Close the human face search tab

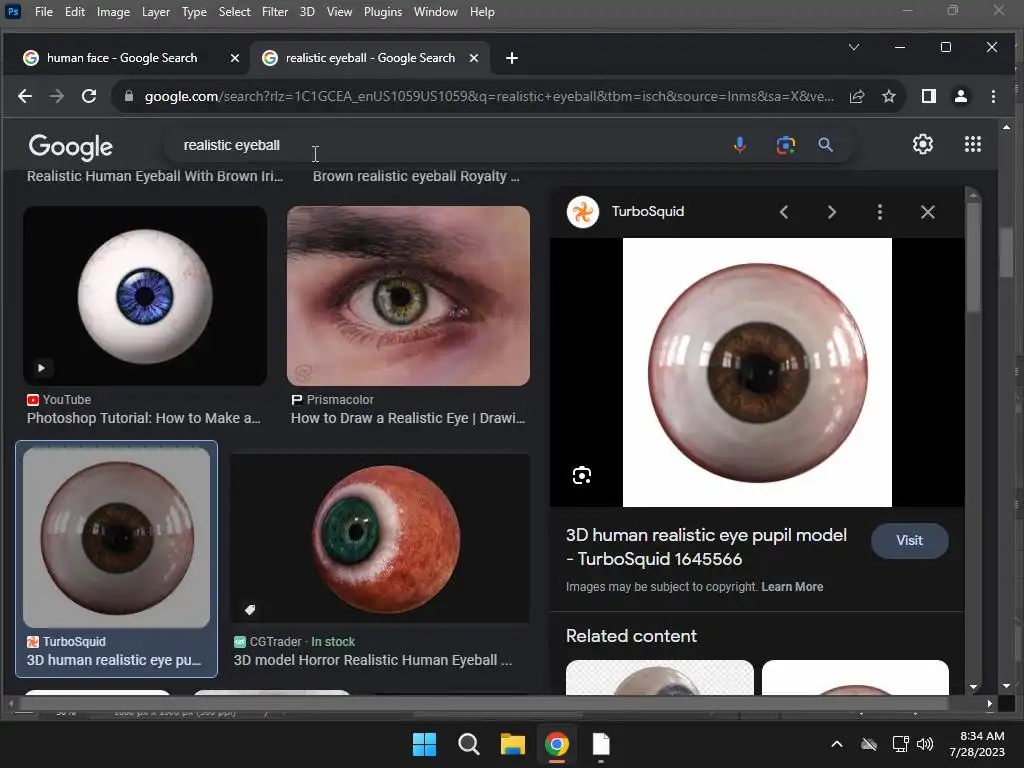[235, 58]
